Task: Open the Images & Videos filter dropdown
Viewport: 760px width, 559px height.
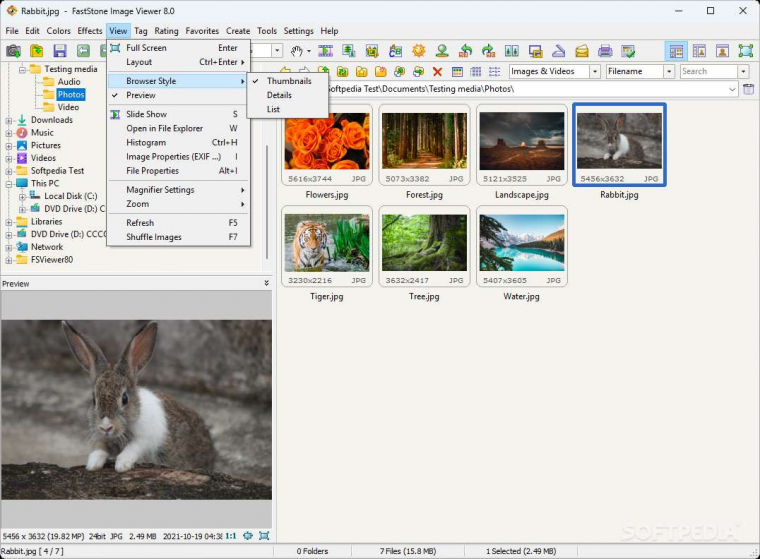Action: [x=595, y=72]
